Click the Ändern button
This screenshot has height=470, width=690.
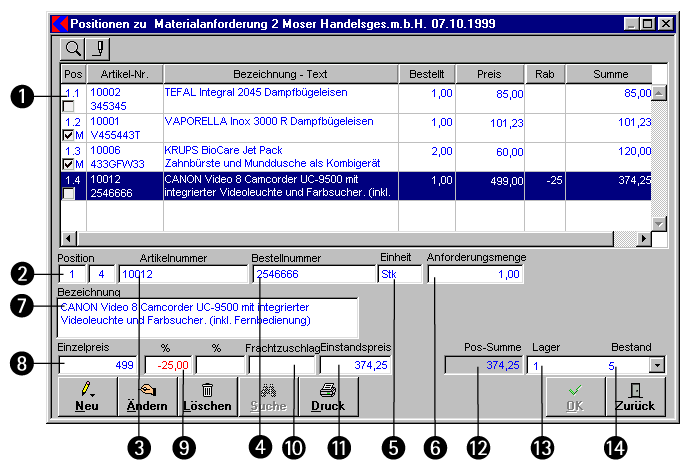(147, 397)
